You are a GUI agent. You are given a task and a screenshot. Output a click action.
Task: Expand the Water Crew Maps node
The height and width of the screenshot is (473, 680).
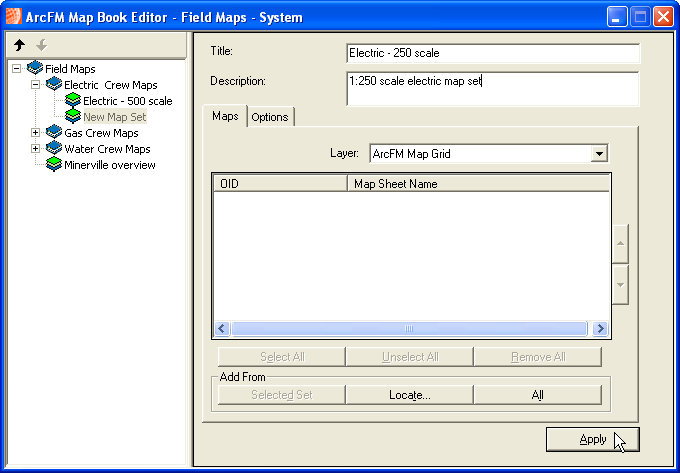pyautogui.click(x=36, y=149)
